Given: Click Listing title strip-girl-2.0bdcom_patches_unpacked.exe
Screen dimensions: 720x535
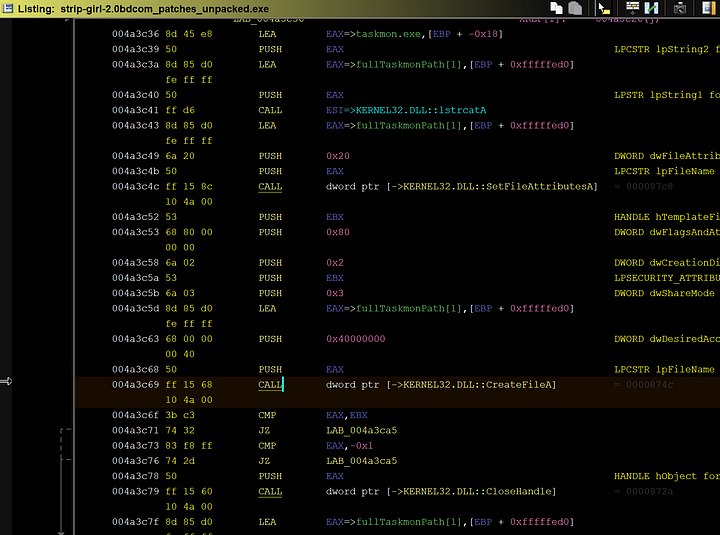Looking at the screenshot, I should coord(164,9).
